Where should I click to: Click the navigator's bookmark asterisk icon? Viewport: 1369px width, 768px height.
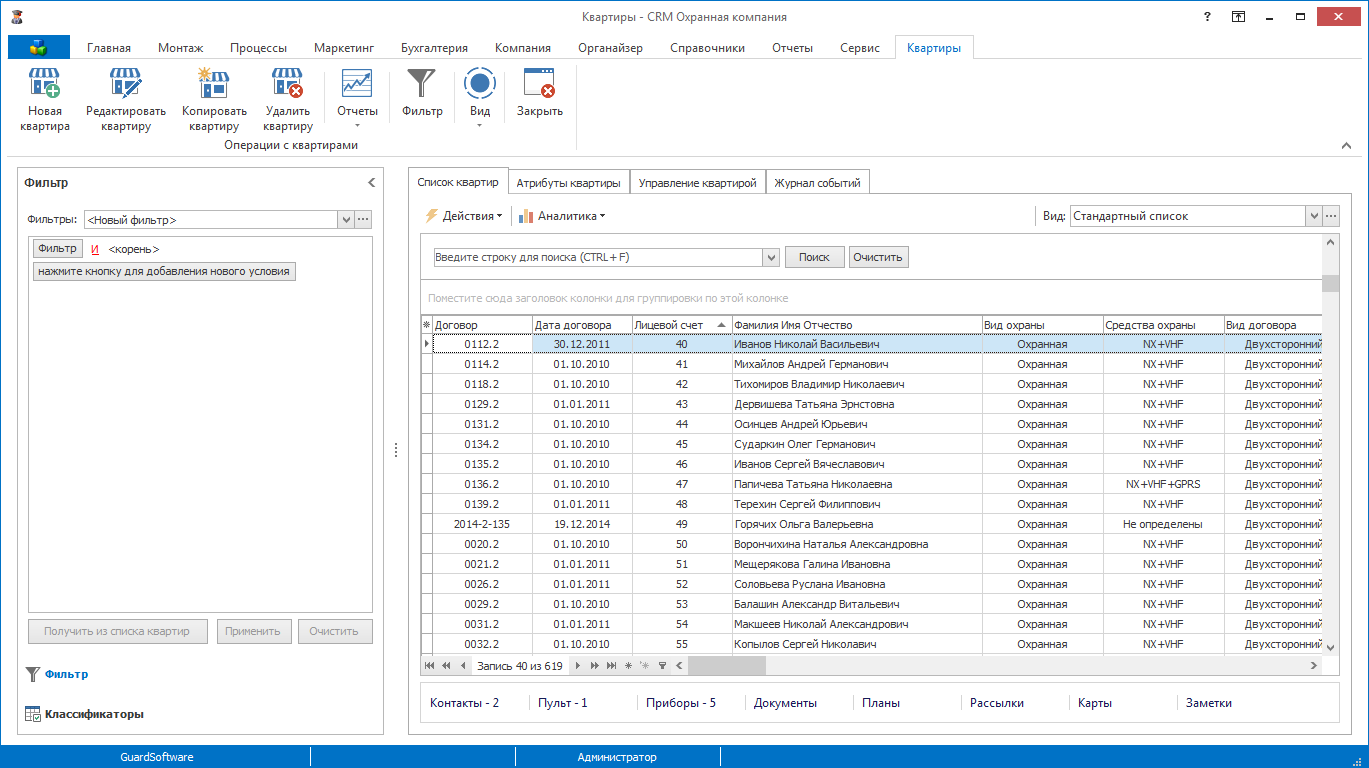[x=628, y=665]
